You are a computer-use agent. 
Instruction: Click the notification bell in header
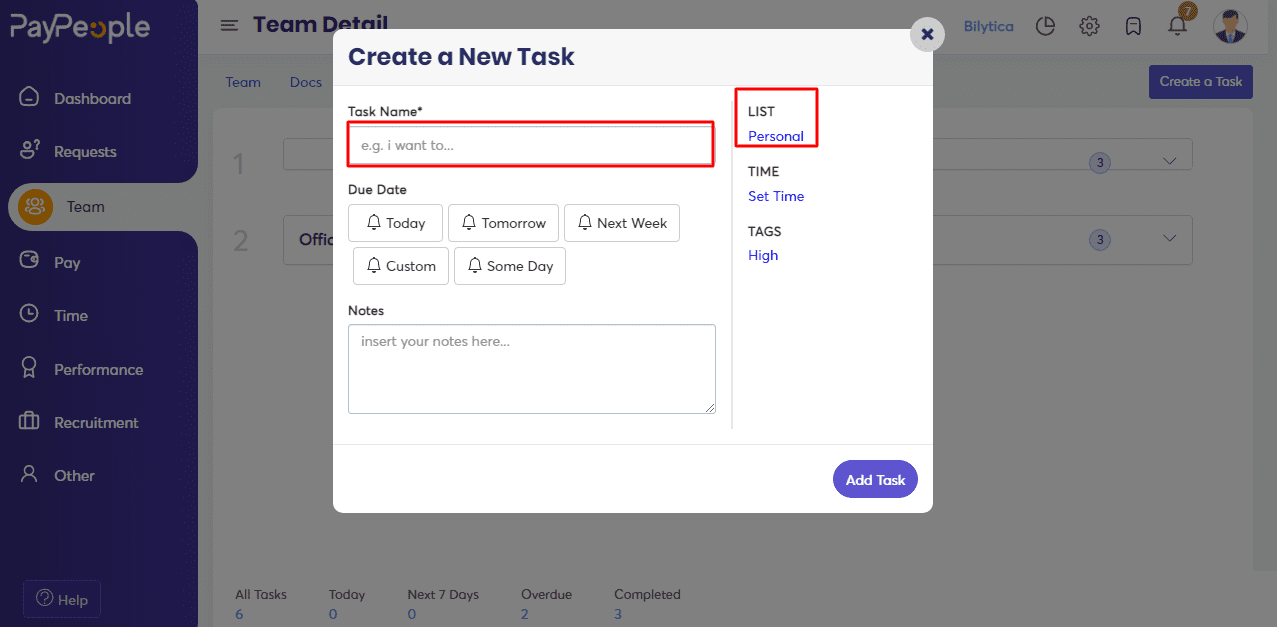coord(1178,26)
